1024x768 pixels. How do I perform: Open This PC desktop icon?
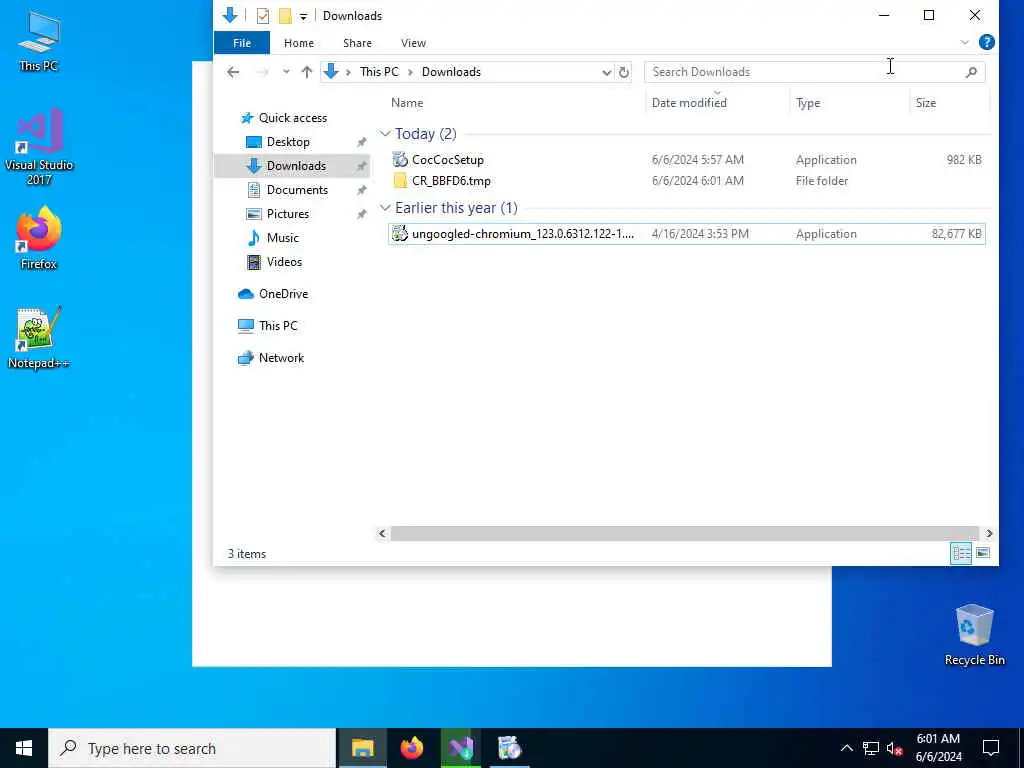pos(39,40)
